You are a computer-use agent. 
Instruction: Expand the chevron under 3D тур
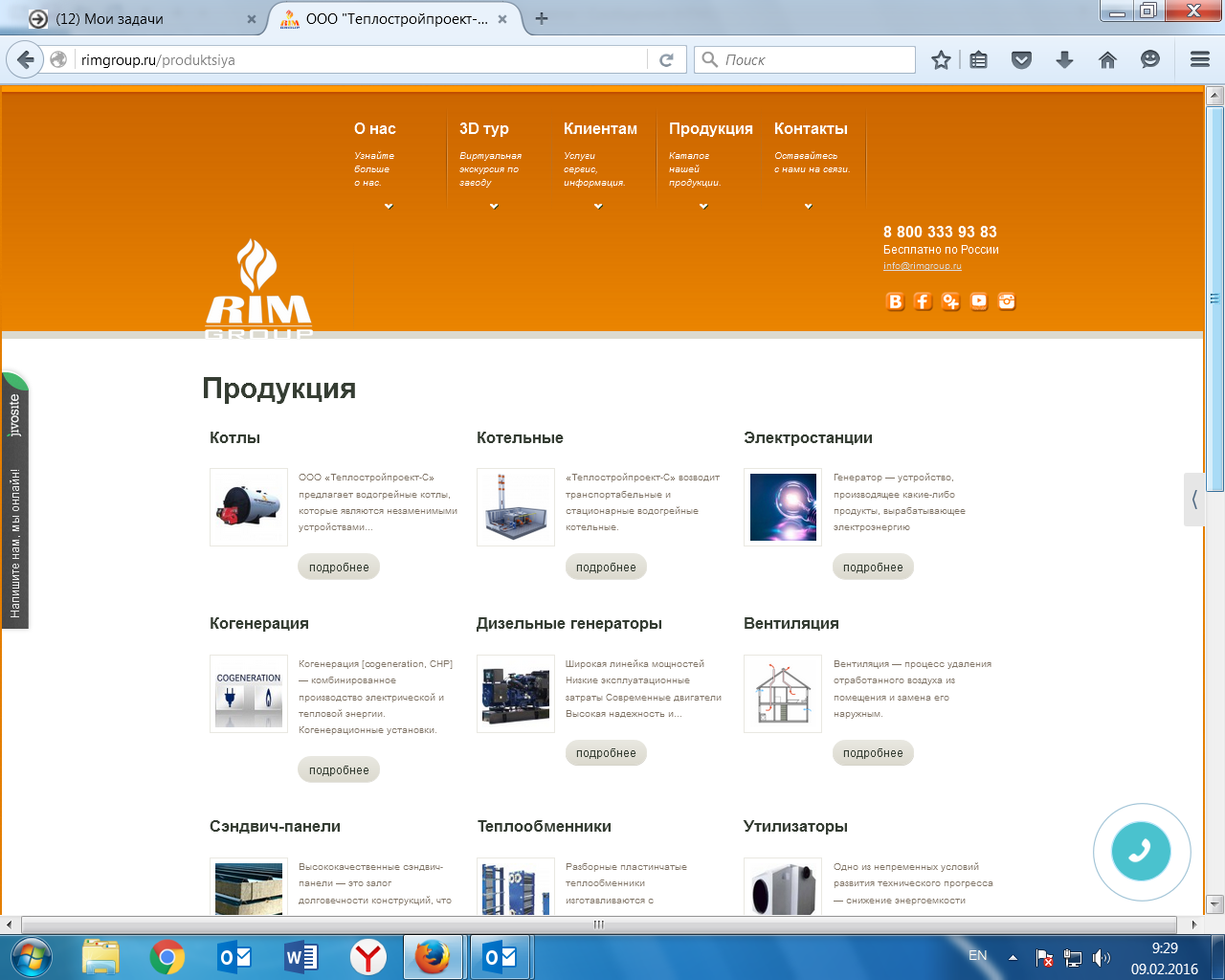(x=494, y=206)
